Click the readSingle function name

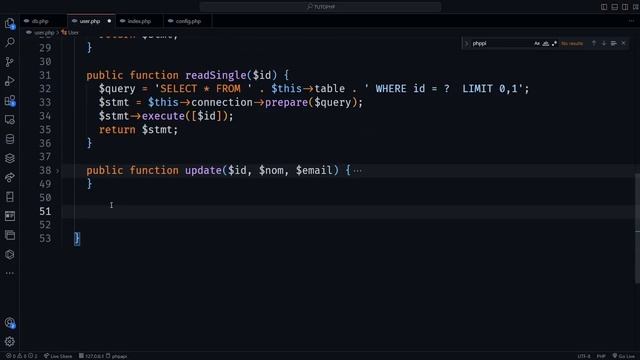click(216, 76)
